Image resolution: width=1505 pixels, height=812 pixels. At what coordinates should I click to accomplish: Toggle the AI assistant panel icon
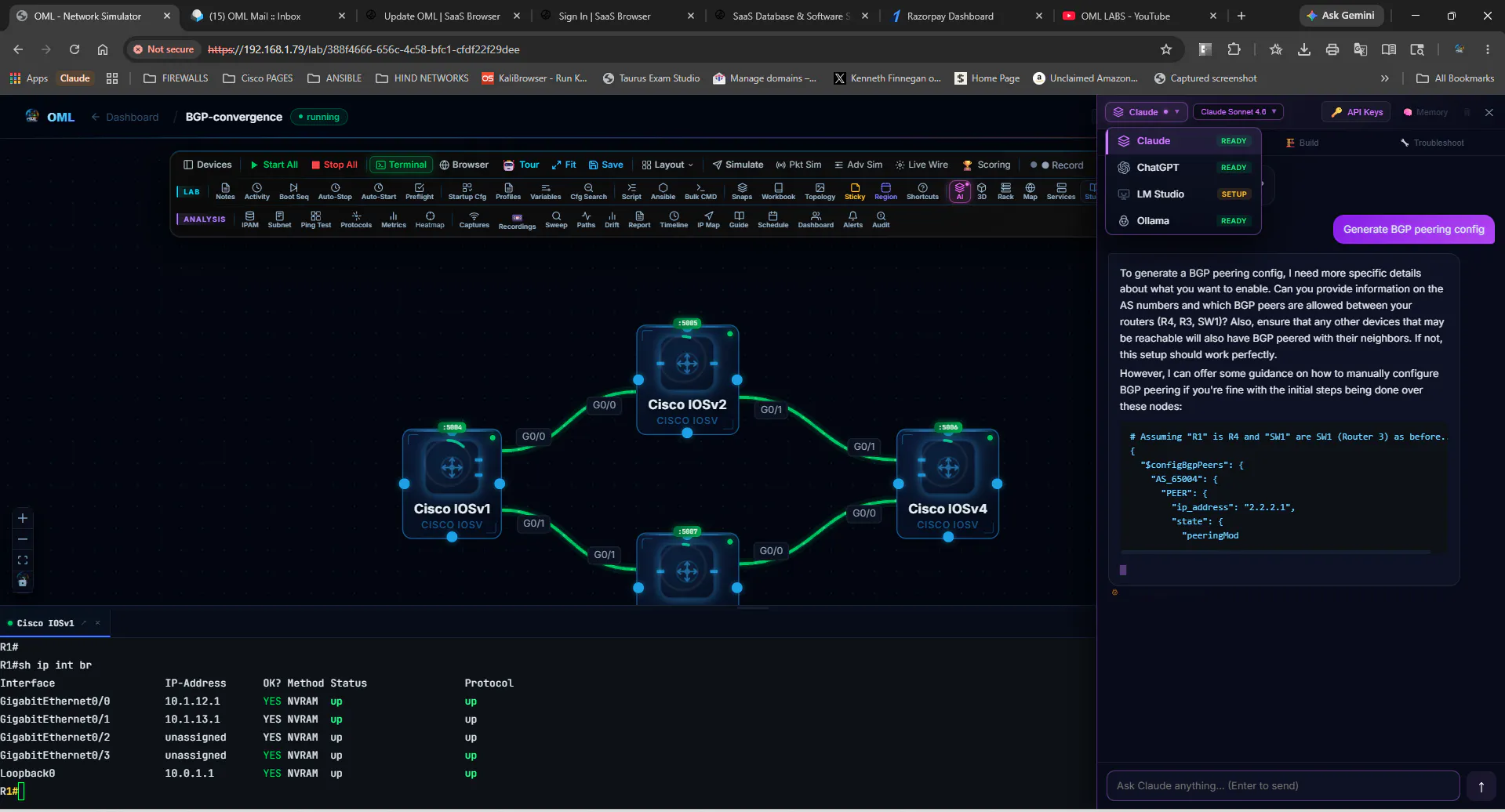[x=960, y=191]
